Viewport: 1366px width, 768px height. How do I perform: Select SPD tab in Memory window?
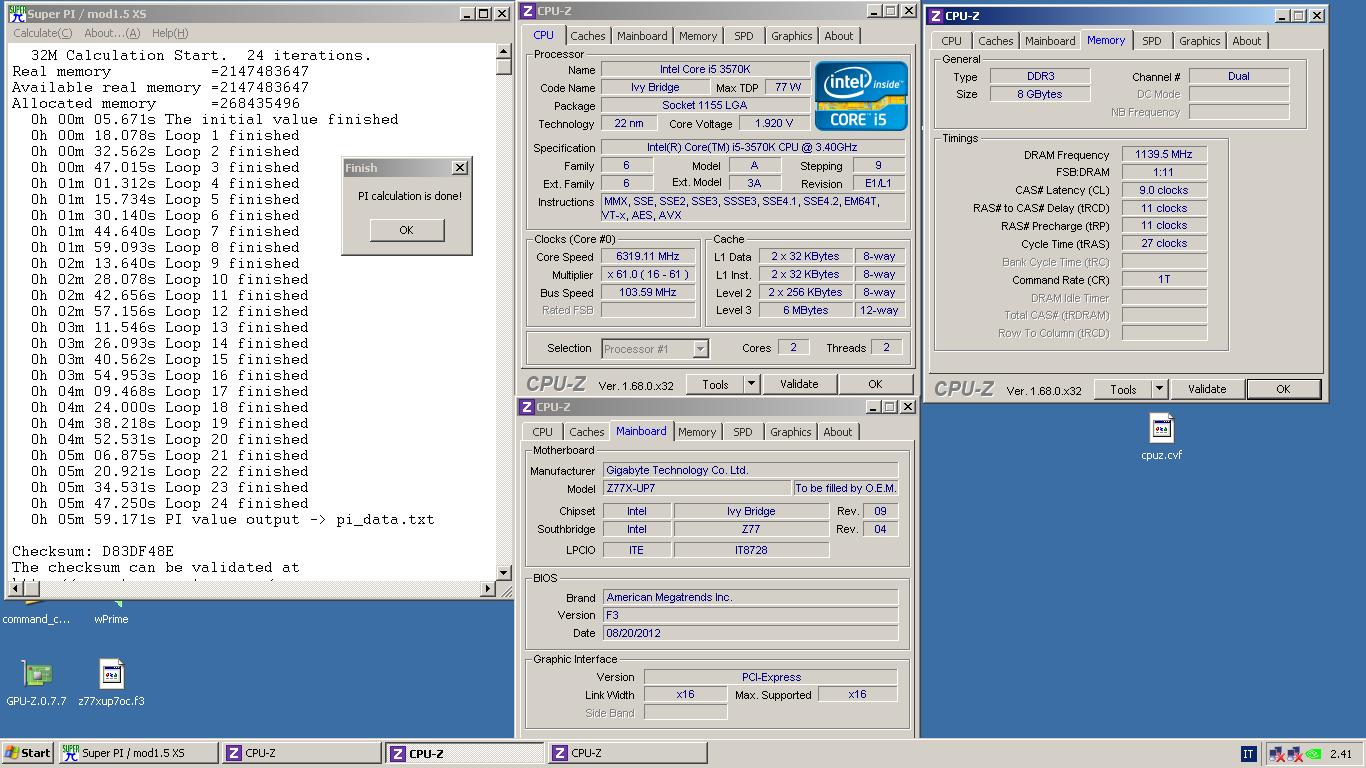1152,41
